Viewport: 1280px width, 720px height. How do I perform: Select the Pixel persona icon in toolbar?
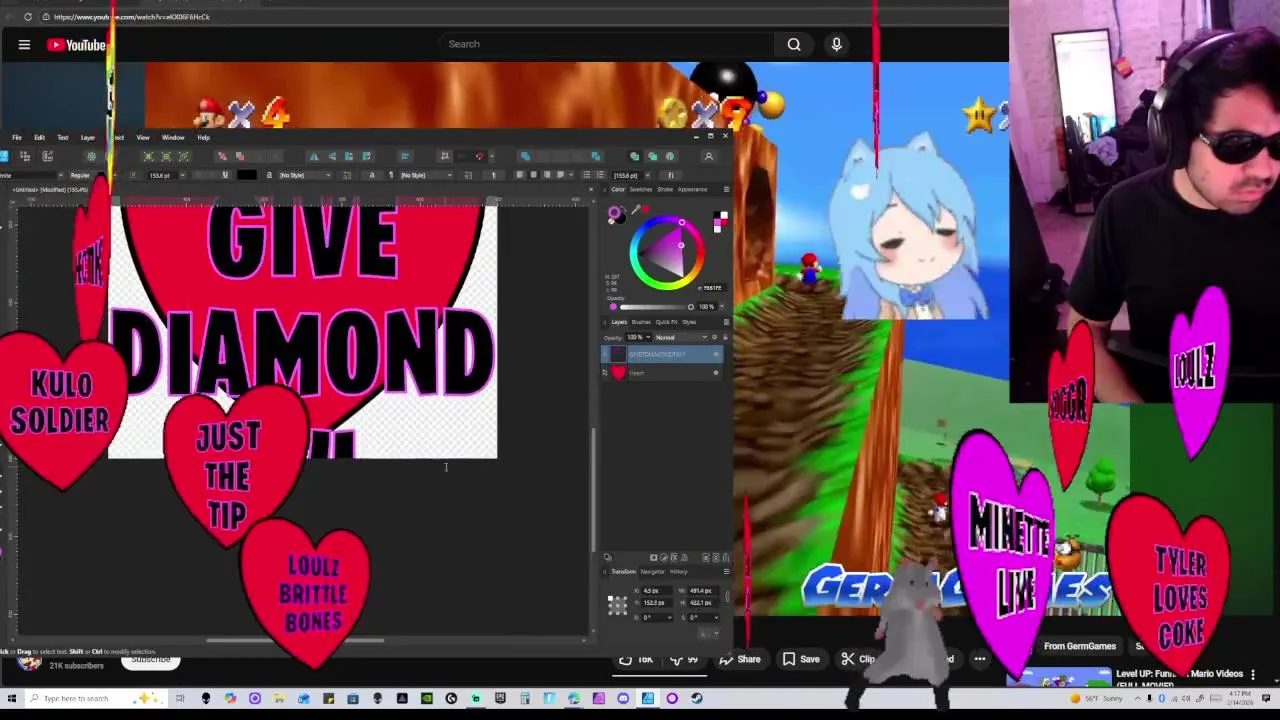25,156
